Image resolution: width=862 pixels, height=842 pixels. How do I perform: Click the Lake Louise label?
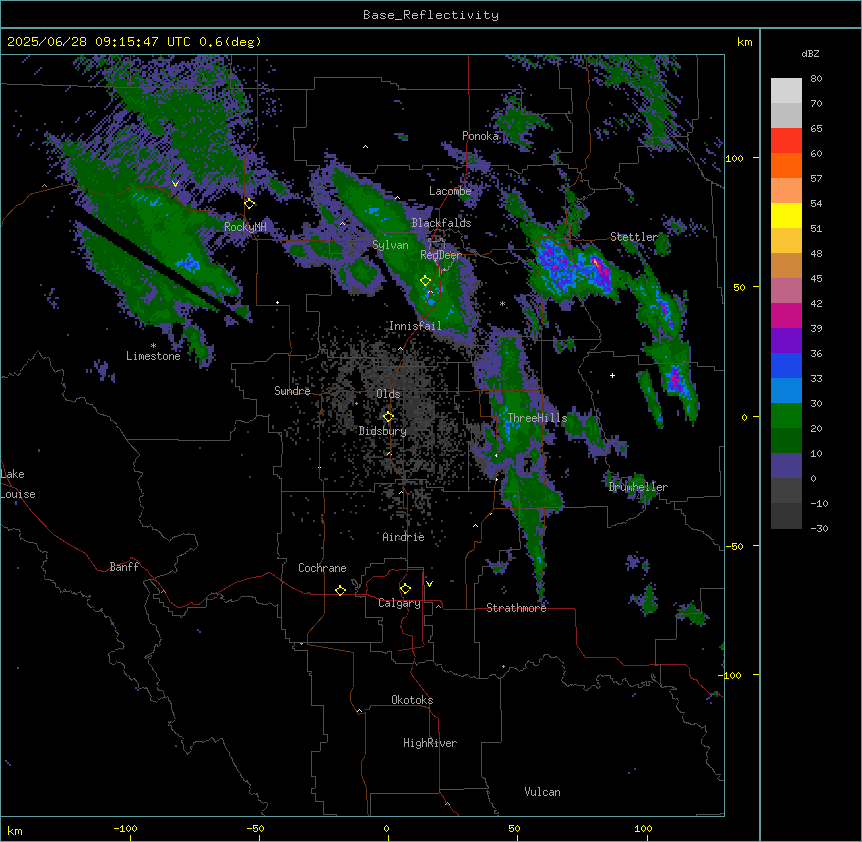tap(18, 484)
